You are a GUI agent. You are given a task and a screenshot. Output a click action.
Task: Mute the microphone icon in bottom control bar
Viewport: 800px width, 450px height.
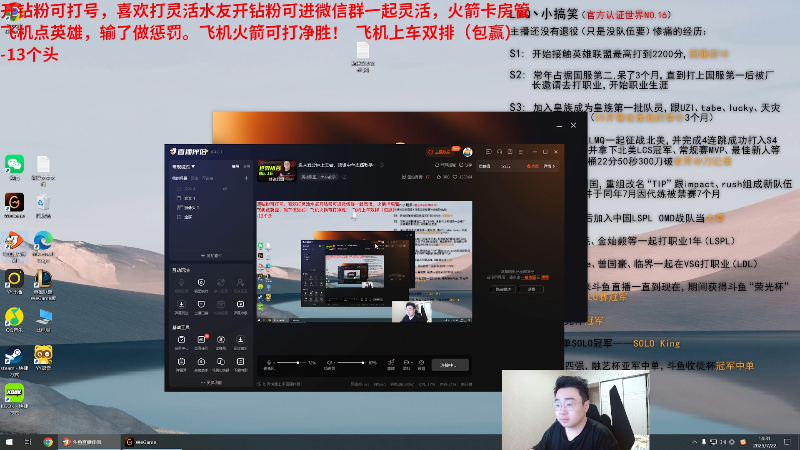click(x=269, y=363)
